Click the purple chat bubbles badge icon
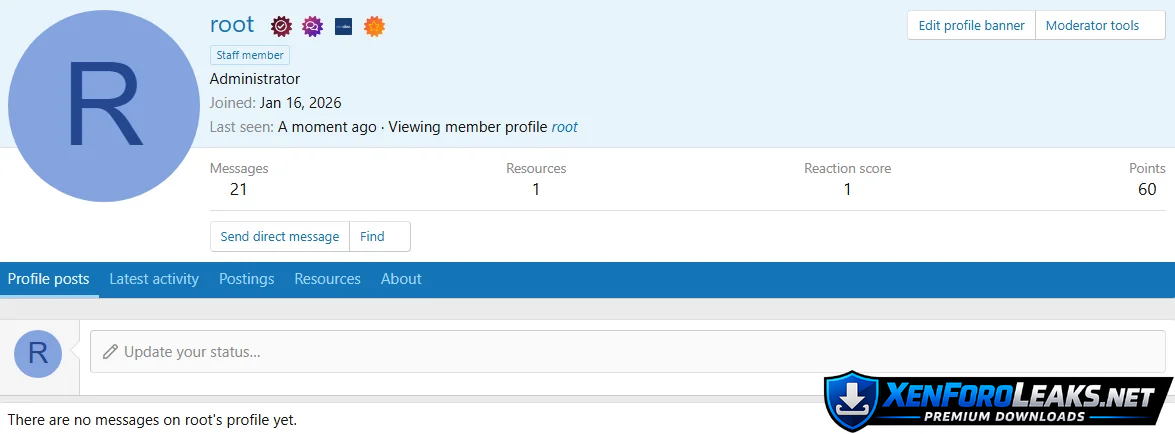 click(x=313, y=26)
